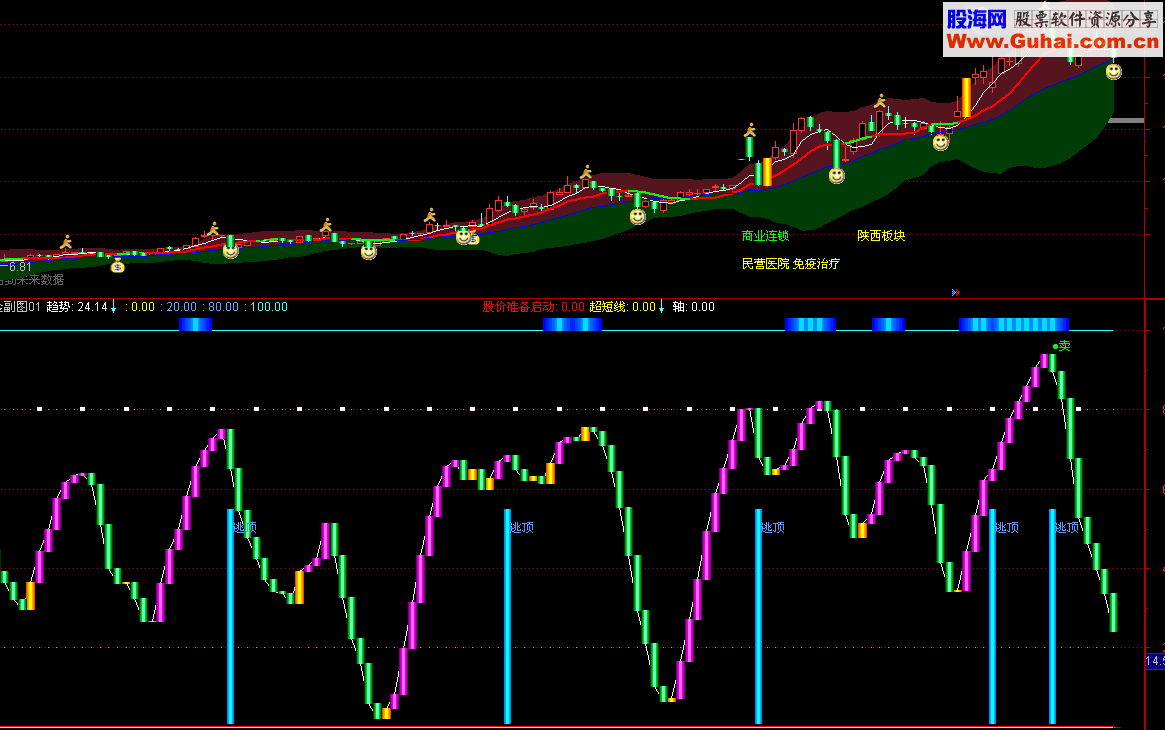Click the green 卖 sell marker
This screenshot has width=1165, height=730.
pos(1062,345)
